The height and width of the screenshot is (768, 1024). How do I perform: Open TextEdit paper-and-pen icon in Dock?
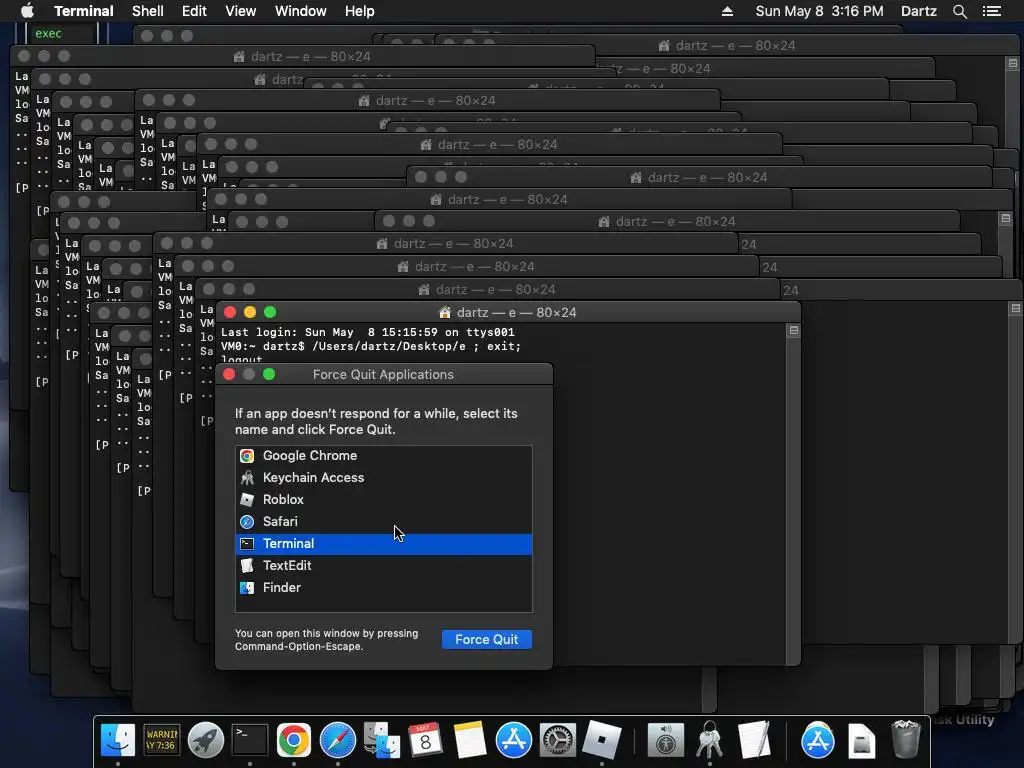click(x=754, y=740)
